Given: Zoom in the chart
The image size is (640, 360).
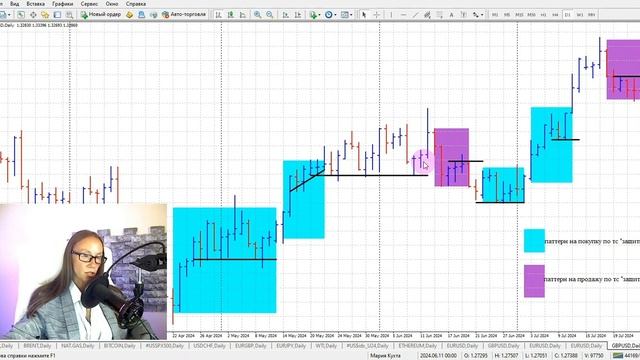Looking at the screenshot, I should tap(258, 15).
